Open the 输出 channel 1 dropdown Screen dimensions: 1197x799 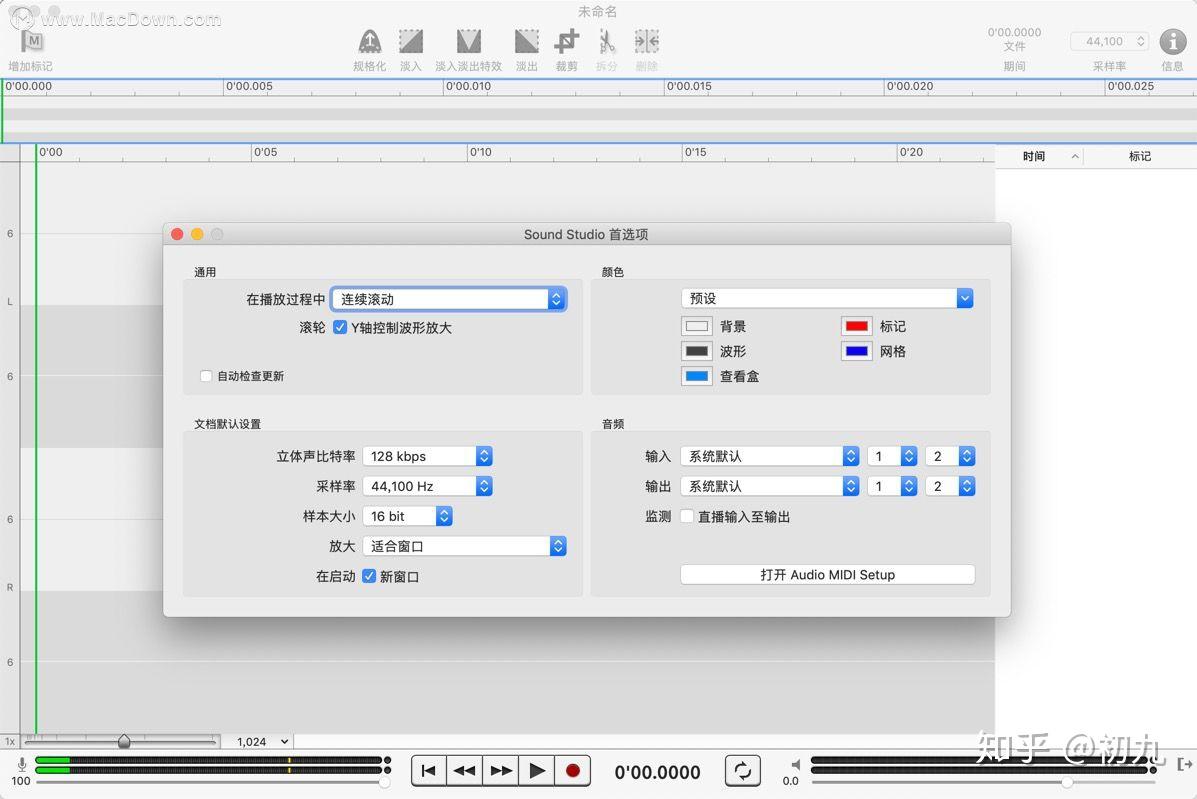pyautogui.click(x=892, y=486)
